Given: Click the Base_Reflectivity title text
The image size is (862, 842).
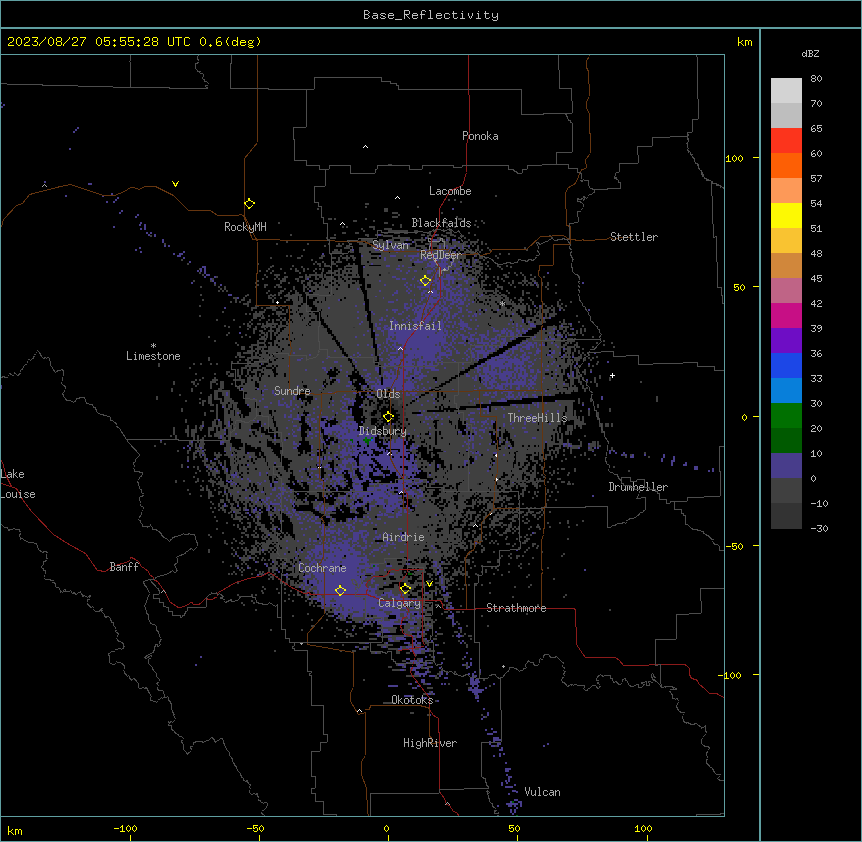Looking at the screenshot, I should coord(431,15).
